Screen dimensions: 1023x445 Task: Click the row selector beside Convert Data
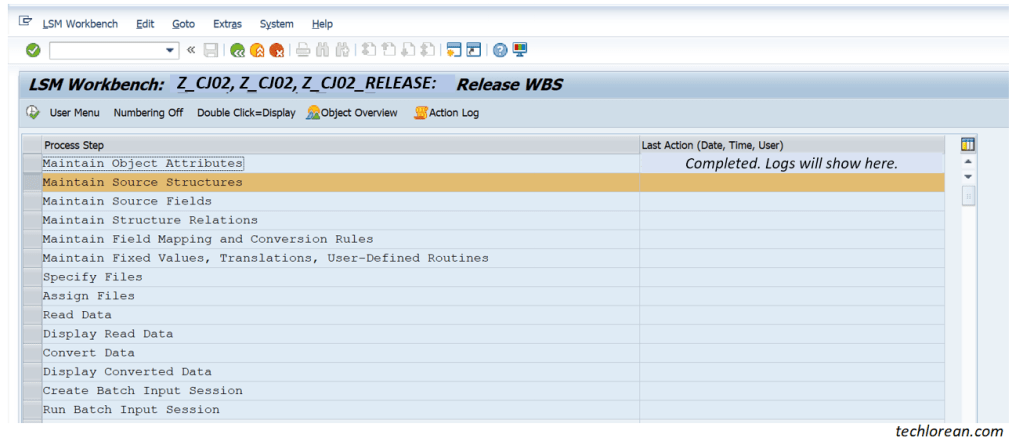click(x=32, y=352)
